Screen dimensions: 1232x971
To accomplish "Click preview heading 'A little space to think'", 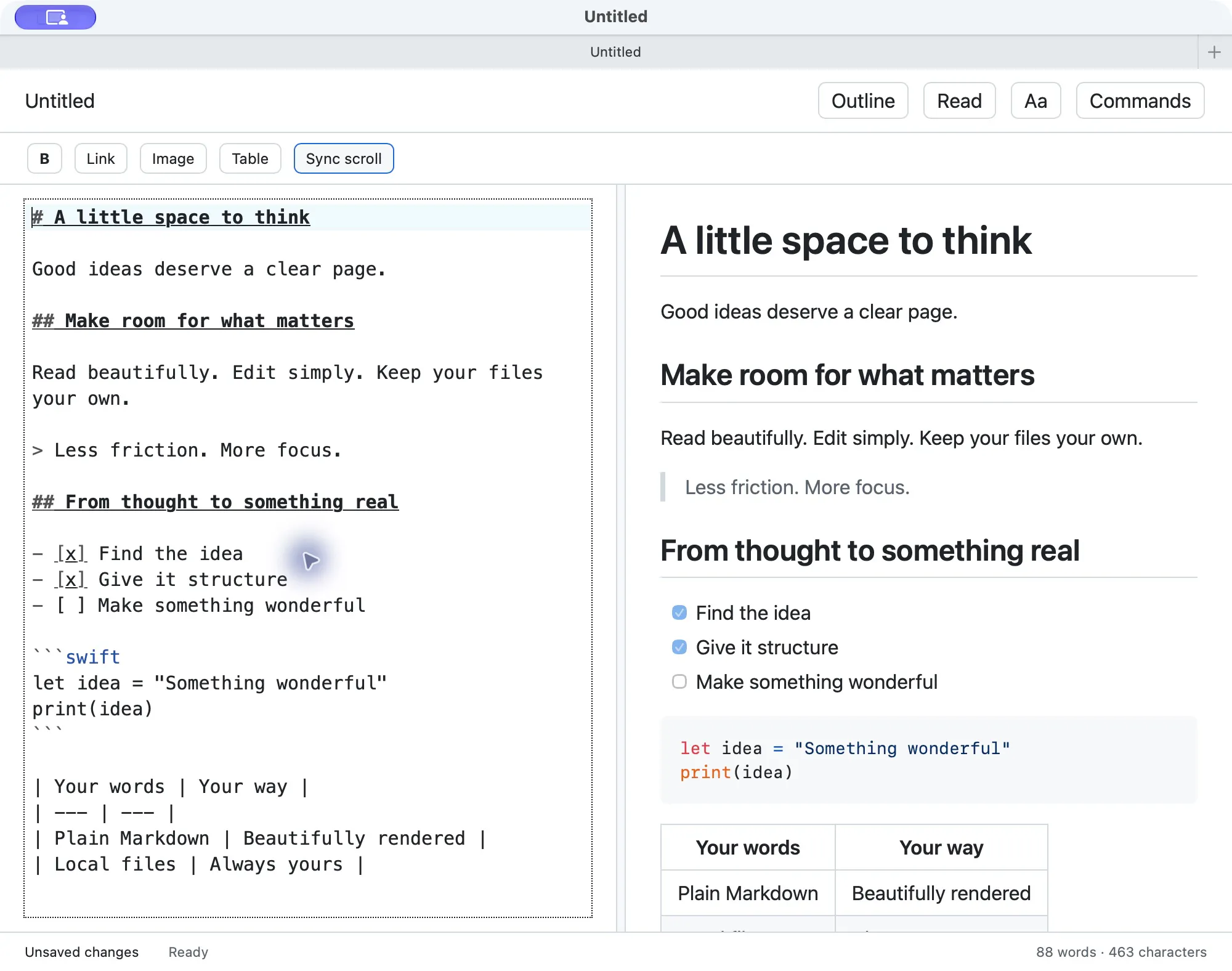I will (x=846, y=240).
